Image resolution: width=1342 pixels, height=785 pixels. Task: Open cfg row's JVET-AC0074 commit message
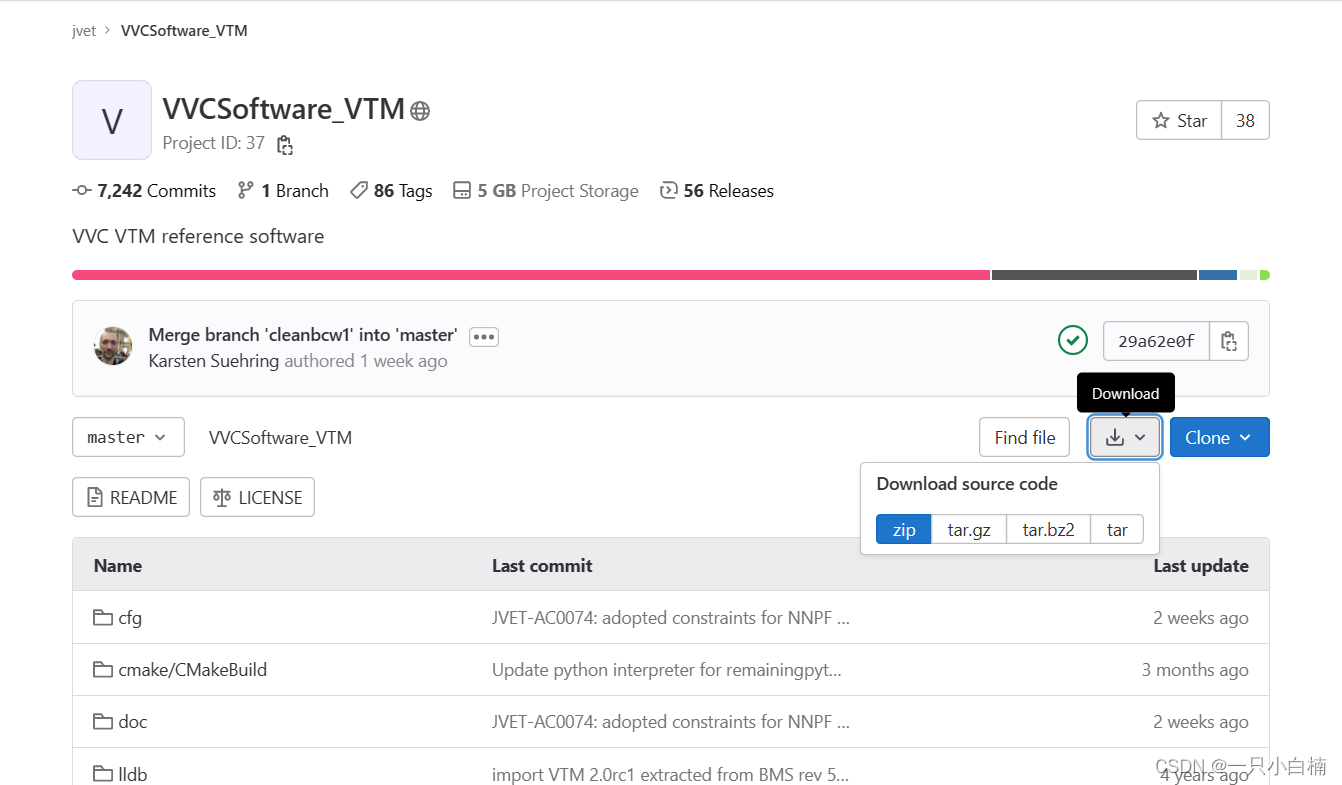tap(671, 618)
